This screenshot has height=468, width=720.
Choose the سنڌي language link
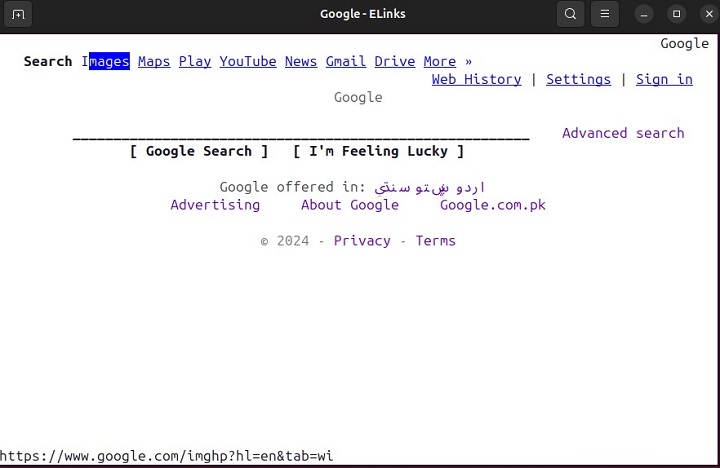coord(392,187)
